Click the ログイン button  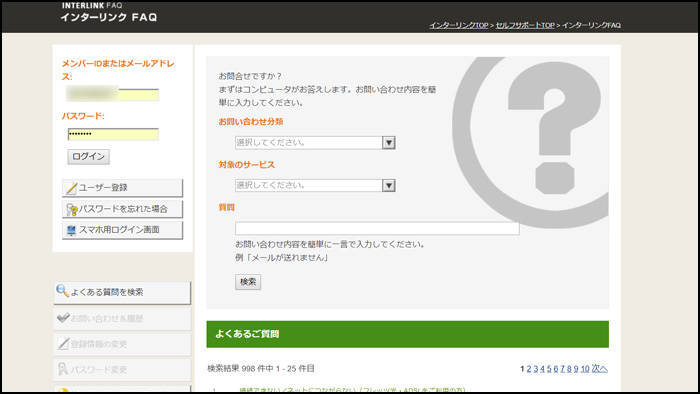pyautogui.click(x=88, y=157)
